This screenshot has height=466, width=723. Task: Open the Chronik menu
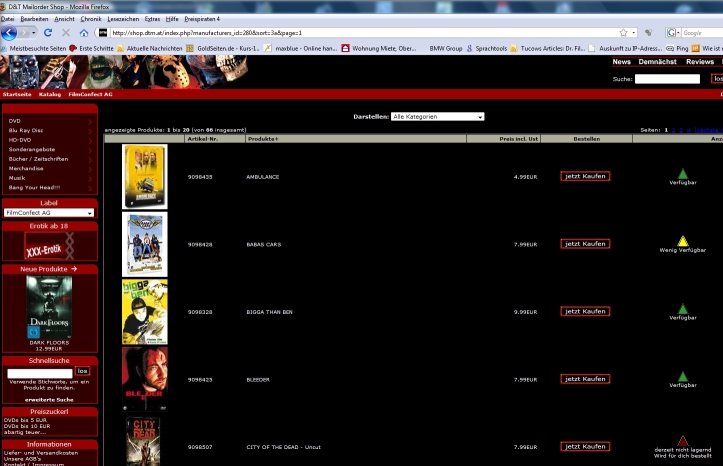(90, 19)
